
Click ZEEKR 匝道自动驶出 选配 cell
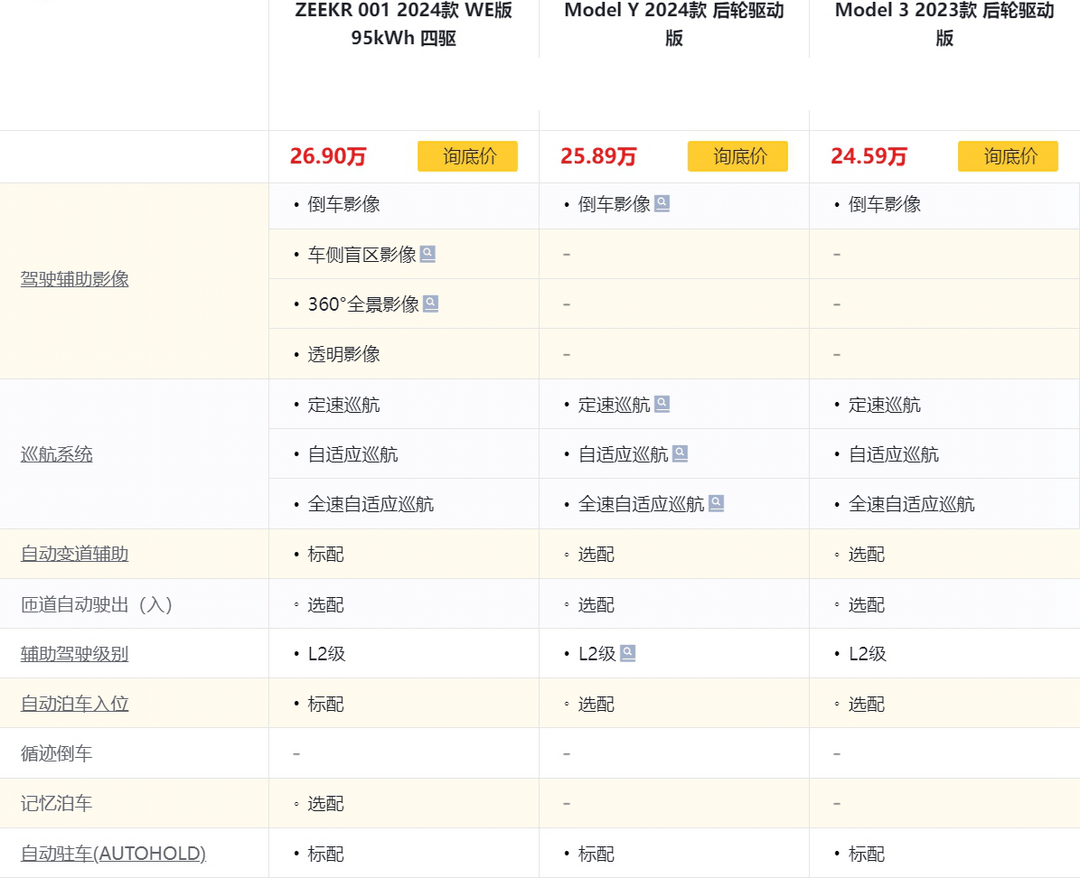pos(404,604)
